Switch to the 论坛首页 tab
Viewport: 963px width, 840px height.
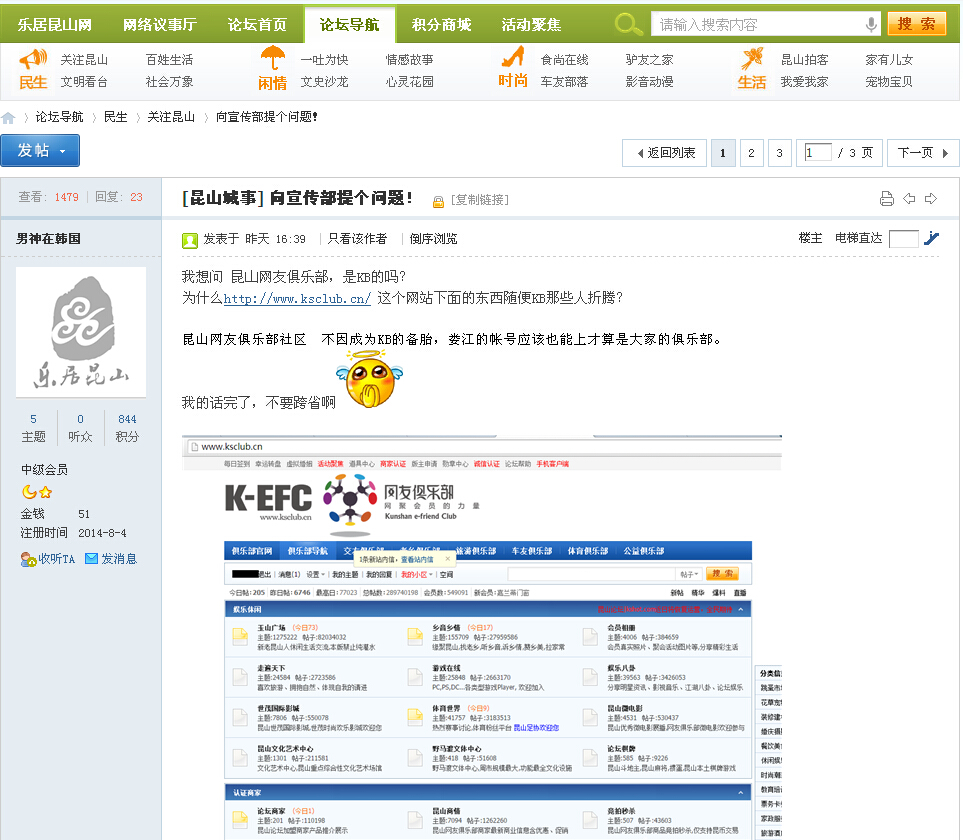pos(257,25)
